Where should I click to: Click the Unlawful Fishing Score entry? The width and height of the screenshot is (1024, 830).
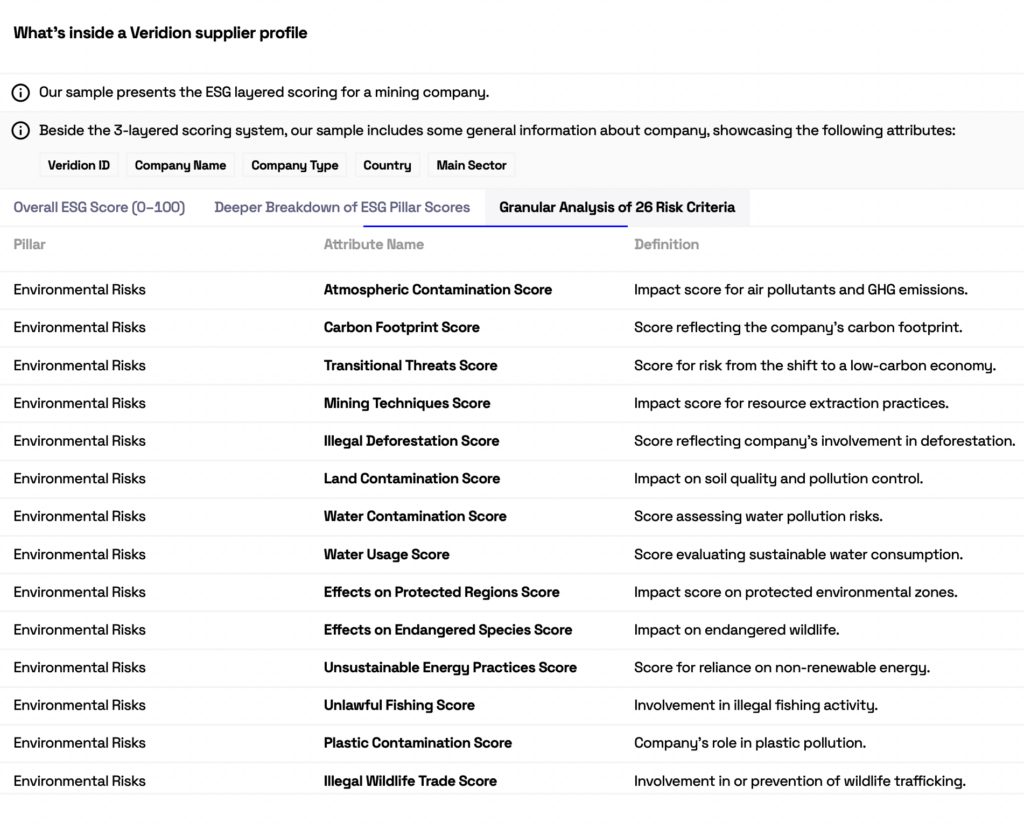click(399, 705)
